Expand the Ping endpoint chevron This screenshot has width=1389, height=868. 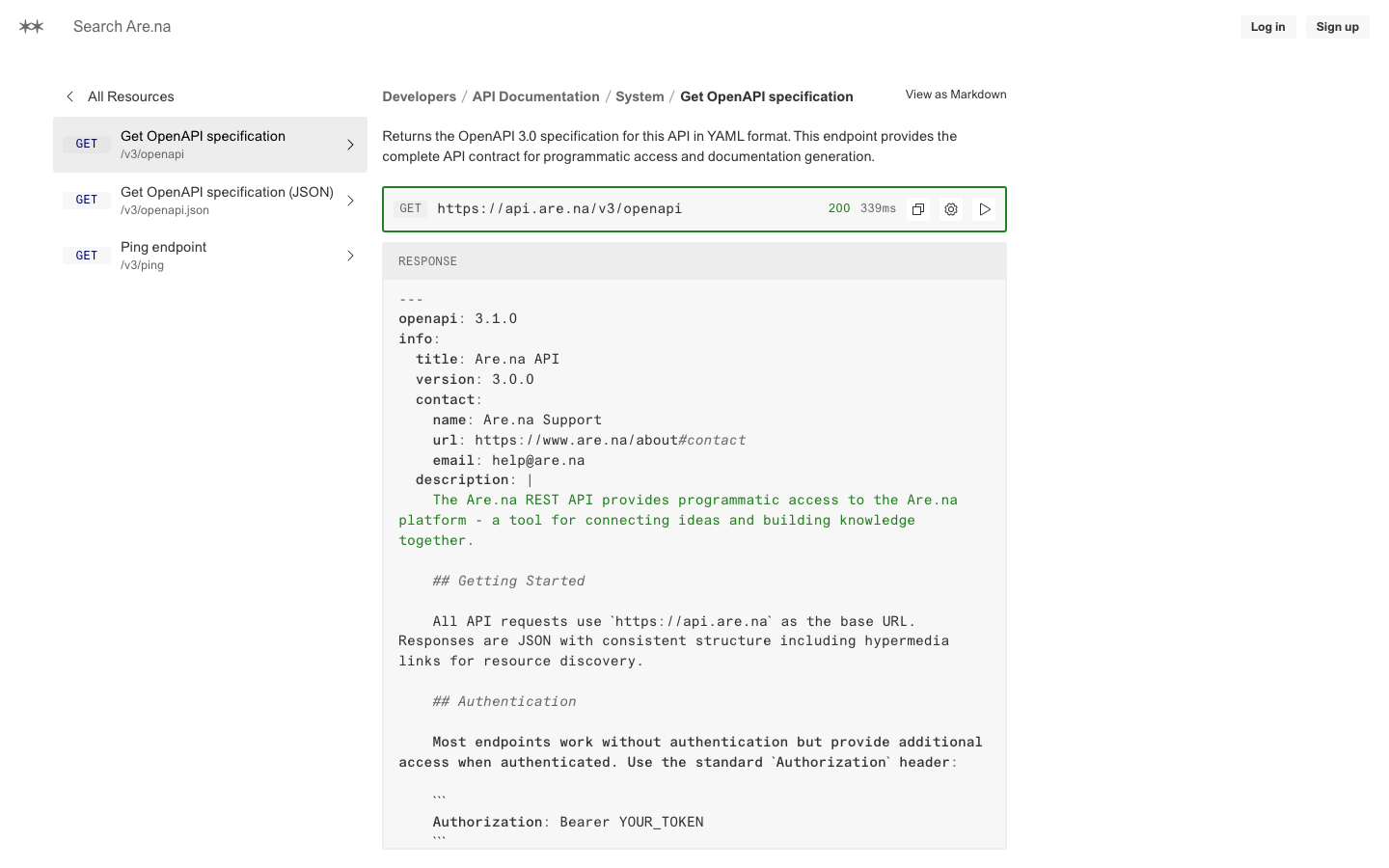tap(350, 256)
